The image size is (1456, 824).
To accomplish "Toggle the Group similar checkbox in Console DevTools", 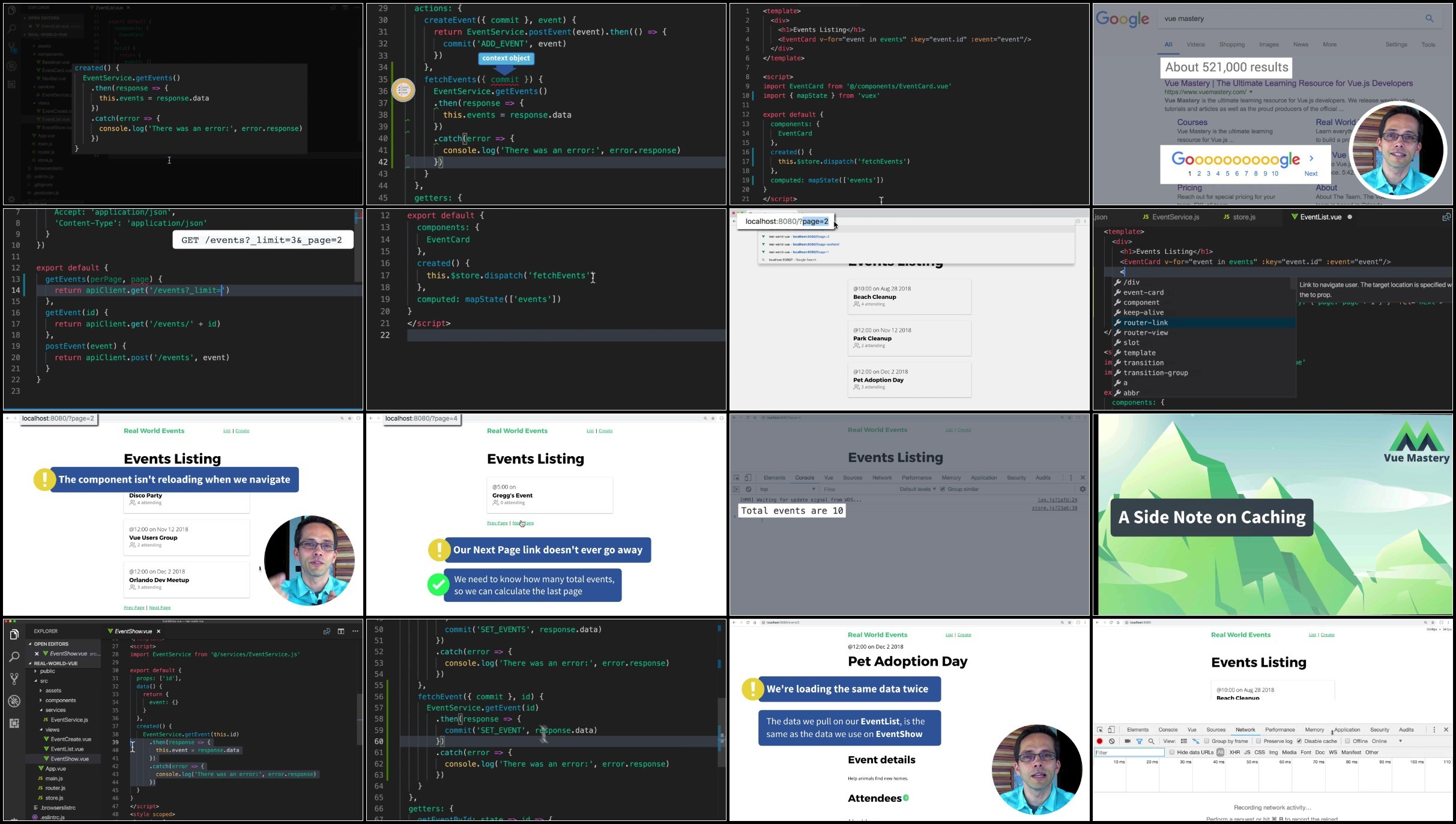I will (943, 489).
